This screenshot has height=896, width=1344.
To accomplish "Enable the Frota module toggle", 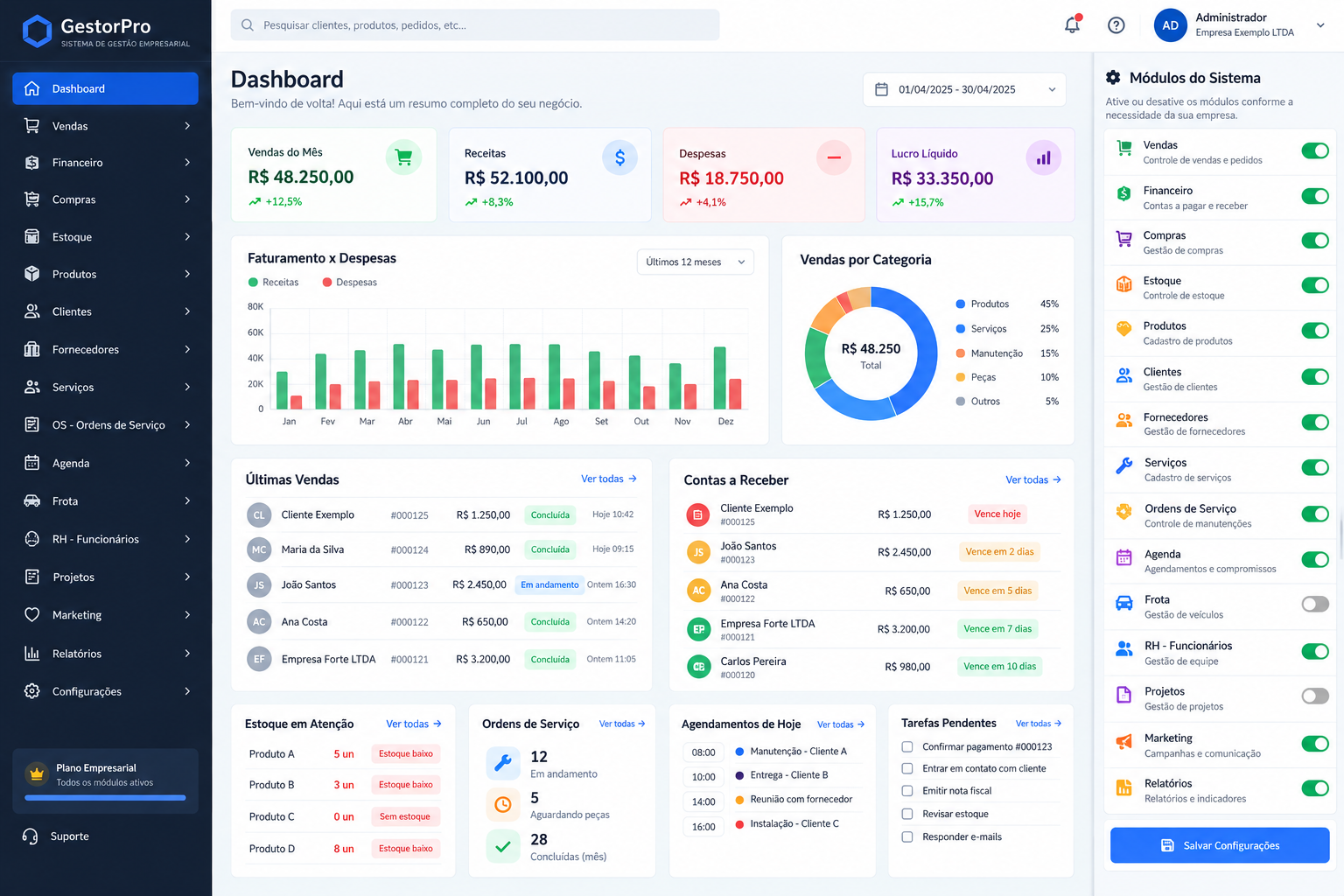I will pyautogui.click(x=1315, y=604).
